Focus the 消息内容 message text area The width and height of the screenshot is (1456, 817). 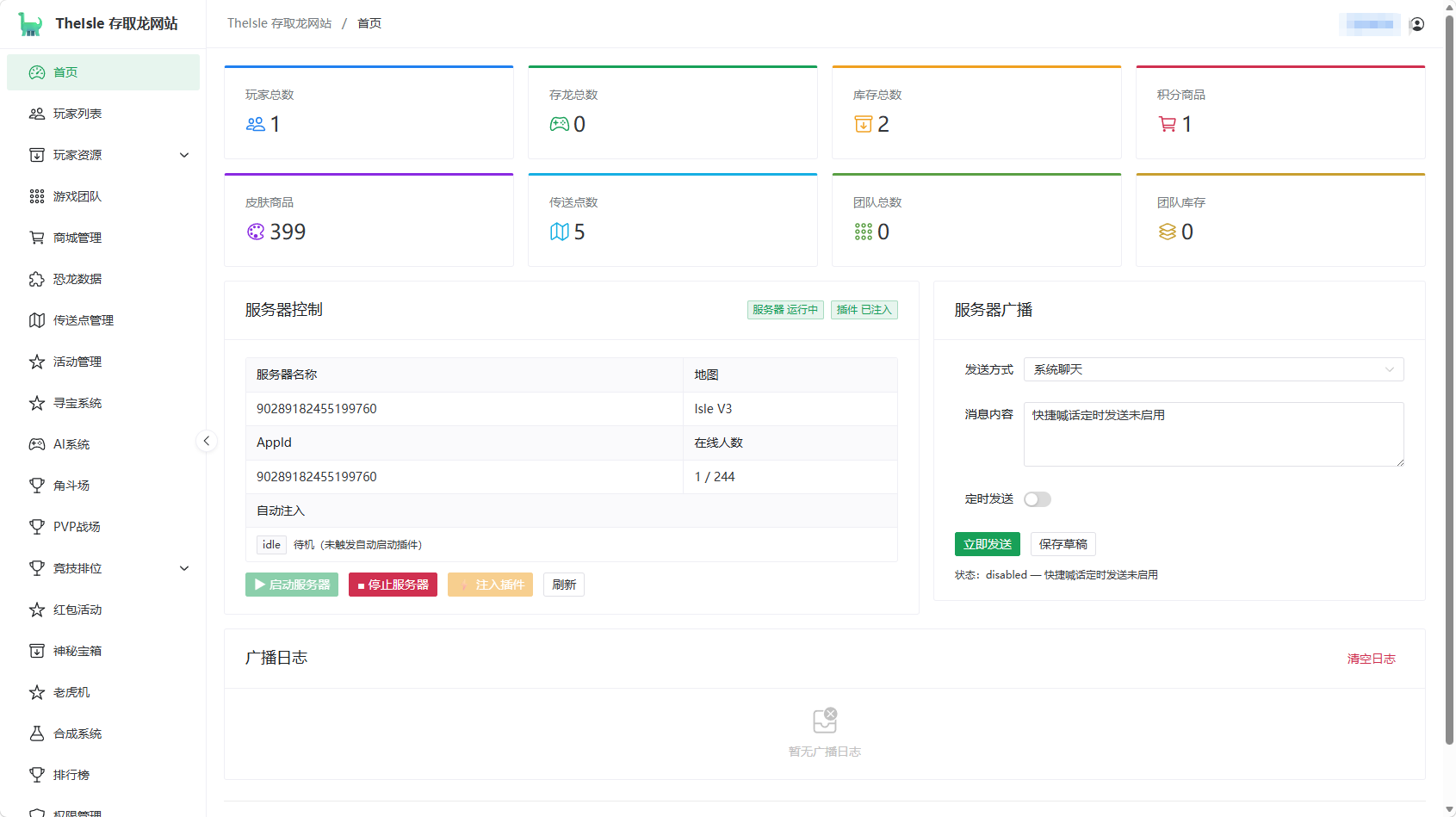(x=1214, y=434)
